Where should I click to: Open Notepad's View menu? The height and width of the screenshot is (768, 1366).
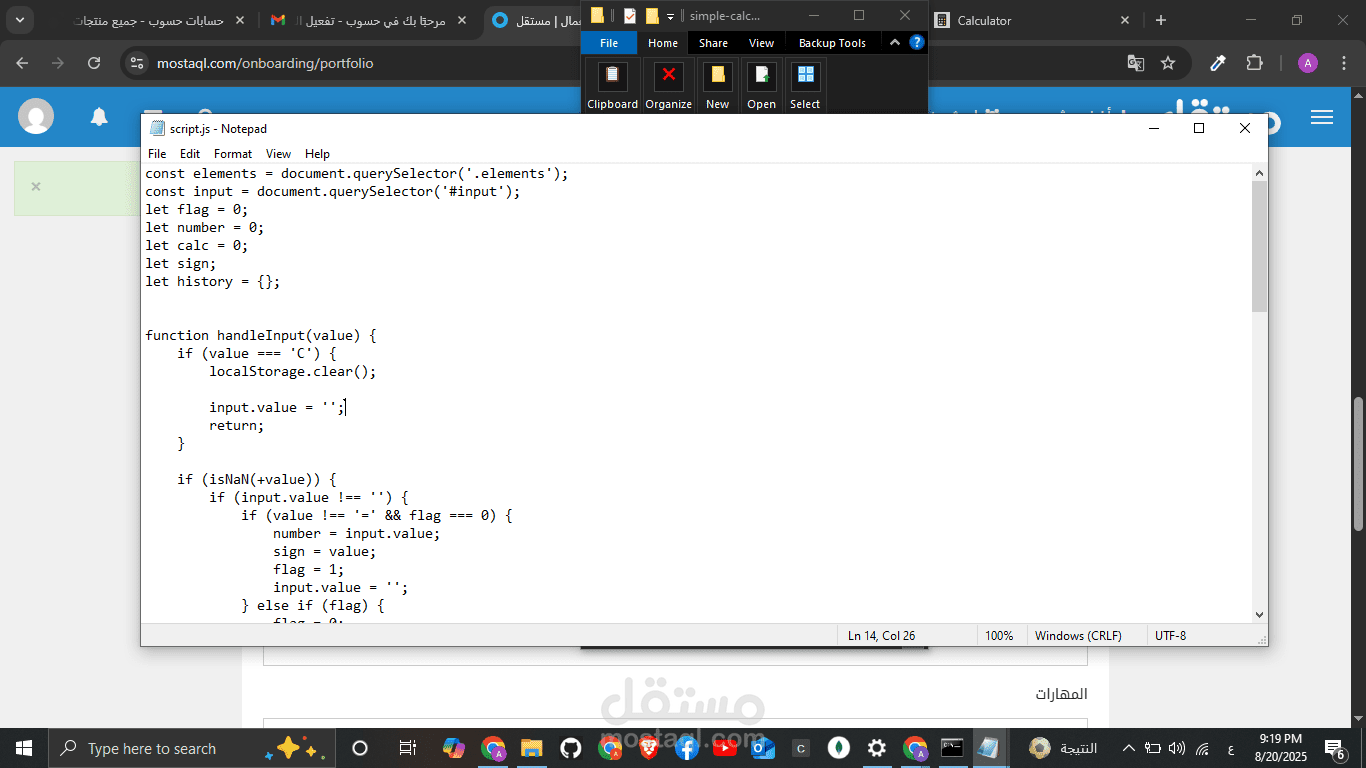point(278,154)
